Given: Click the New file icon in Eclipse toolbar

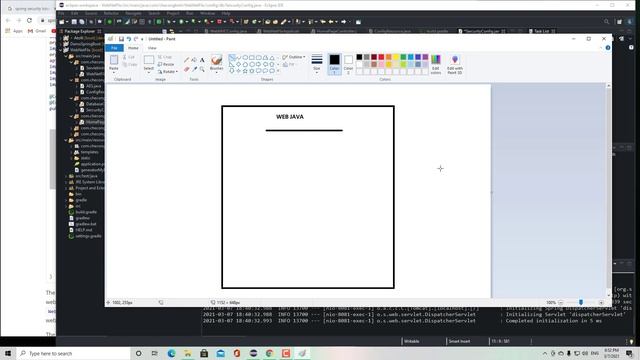Looking at the screenshot, I should pyautogui.click(x=62, y=22).
